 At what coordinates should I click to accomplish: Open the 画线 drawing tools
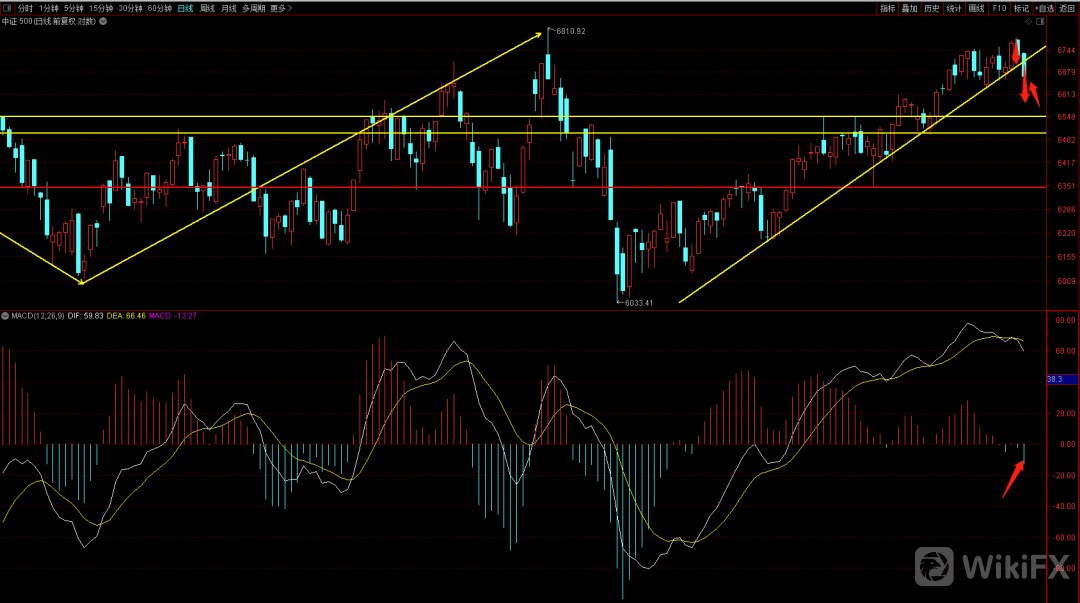976,8
